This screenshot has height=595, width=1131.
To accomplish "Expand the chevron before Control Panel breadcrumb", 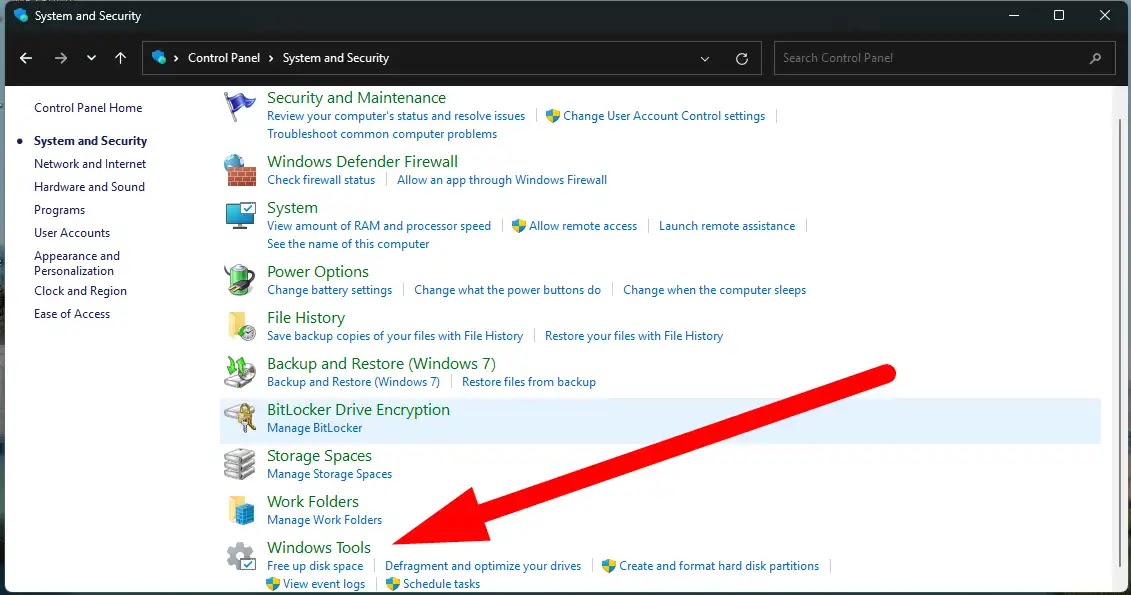I will (x=176, y=58).
